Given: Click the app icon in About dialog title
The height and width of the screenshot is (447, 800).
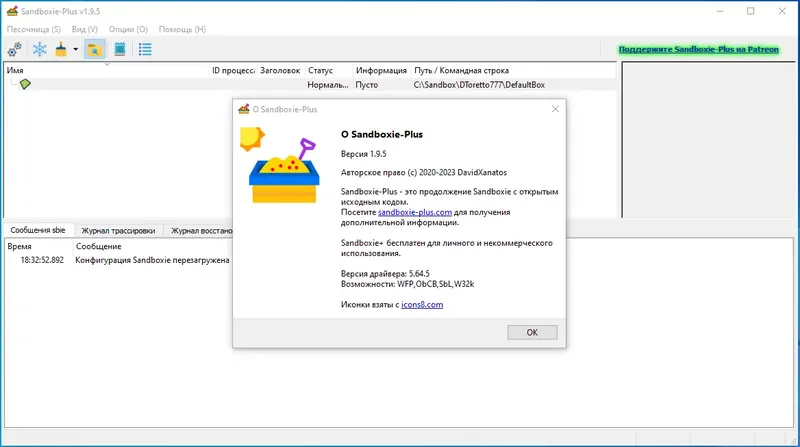Looking at the screenshot, I should pos(244,109).
